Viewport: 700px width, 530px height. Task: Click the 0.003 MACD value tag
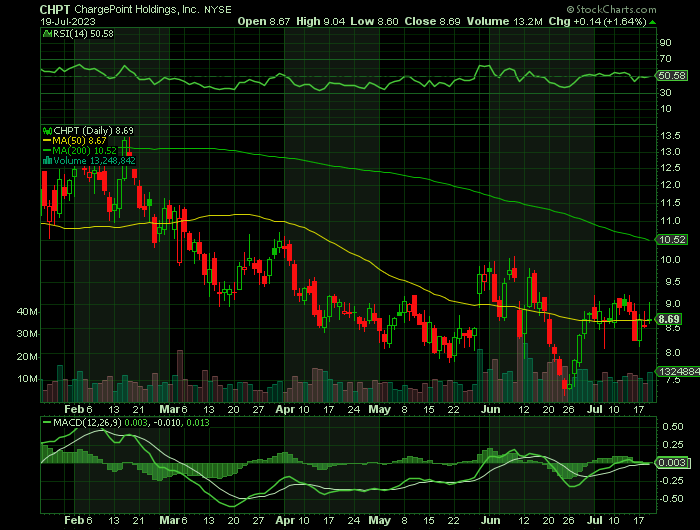point(672,463)
